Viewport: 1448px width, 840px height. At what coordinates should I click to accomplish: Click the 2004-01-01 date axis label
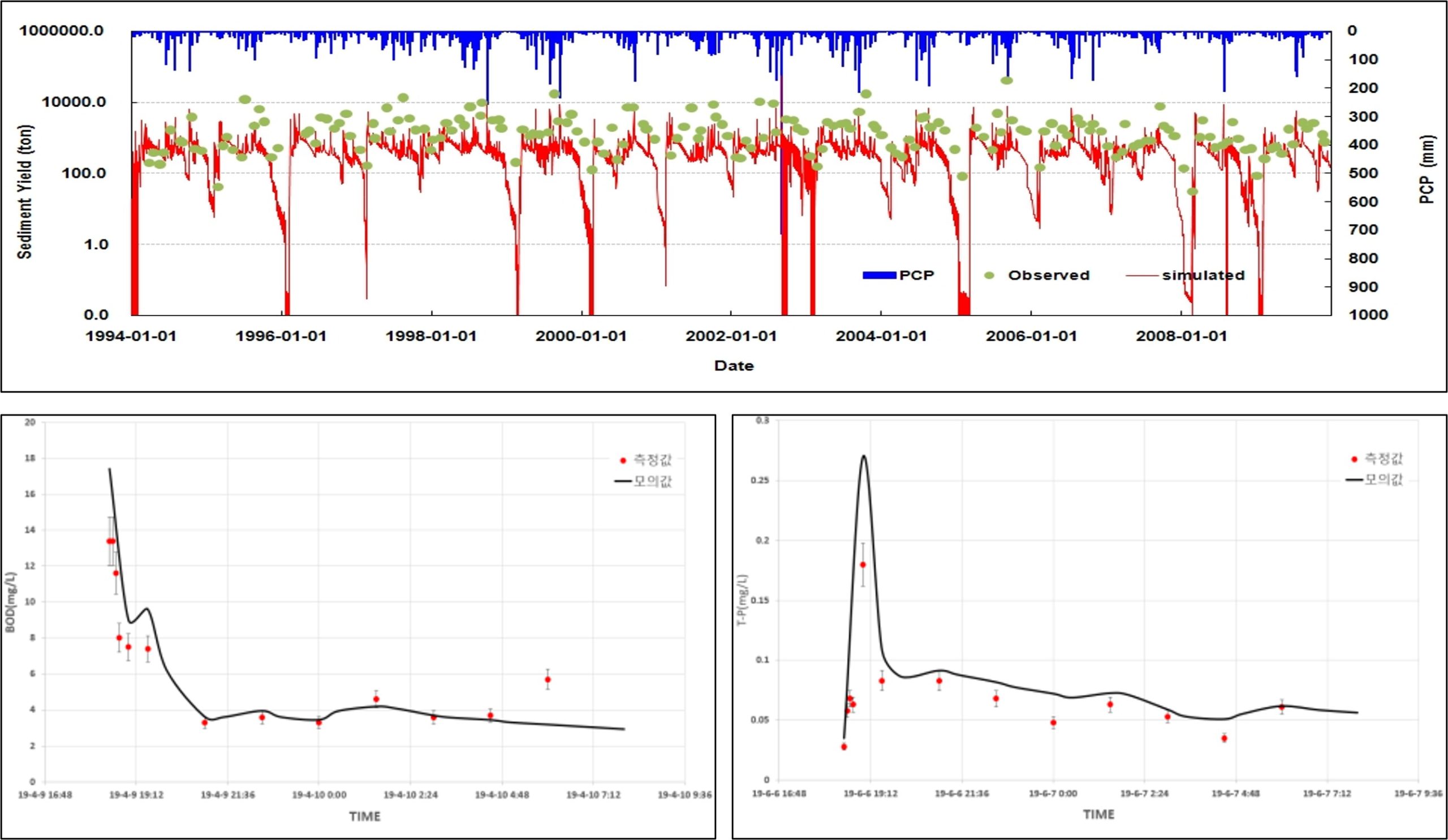[x=881, y=336]
